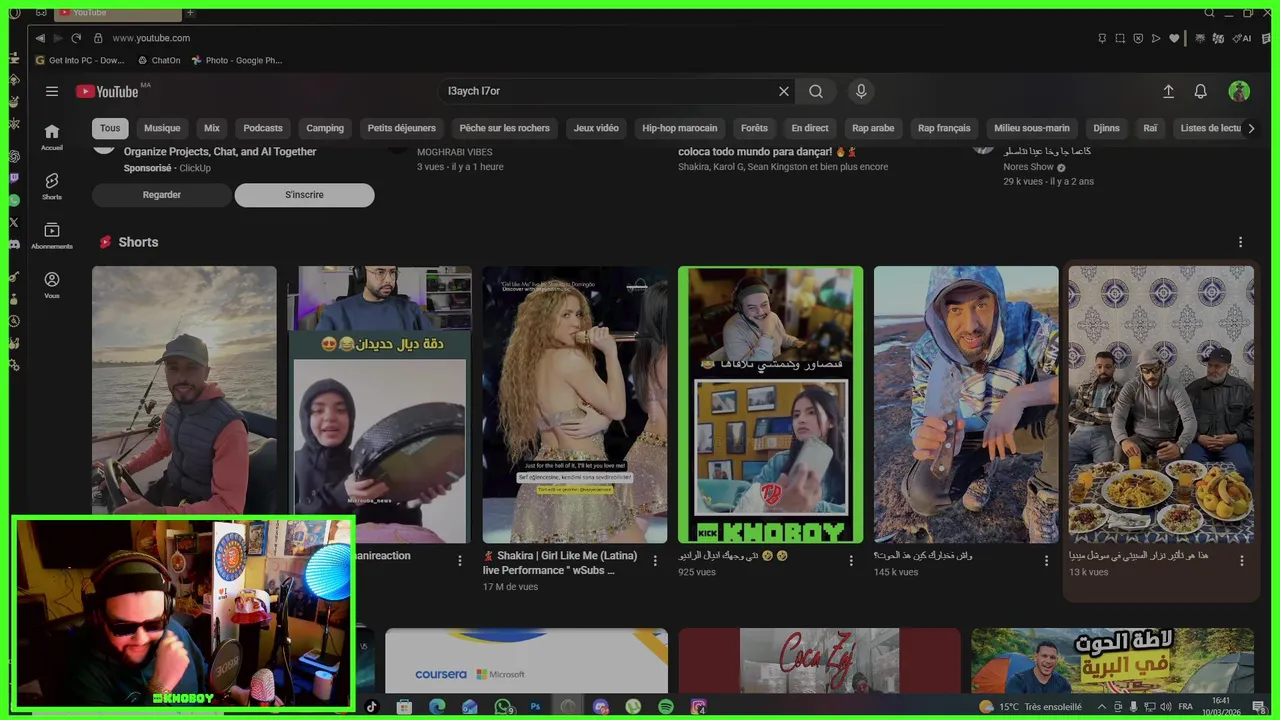1280x720 pixels.
Task: Open a new browser tab
Action: [190, 12]
